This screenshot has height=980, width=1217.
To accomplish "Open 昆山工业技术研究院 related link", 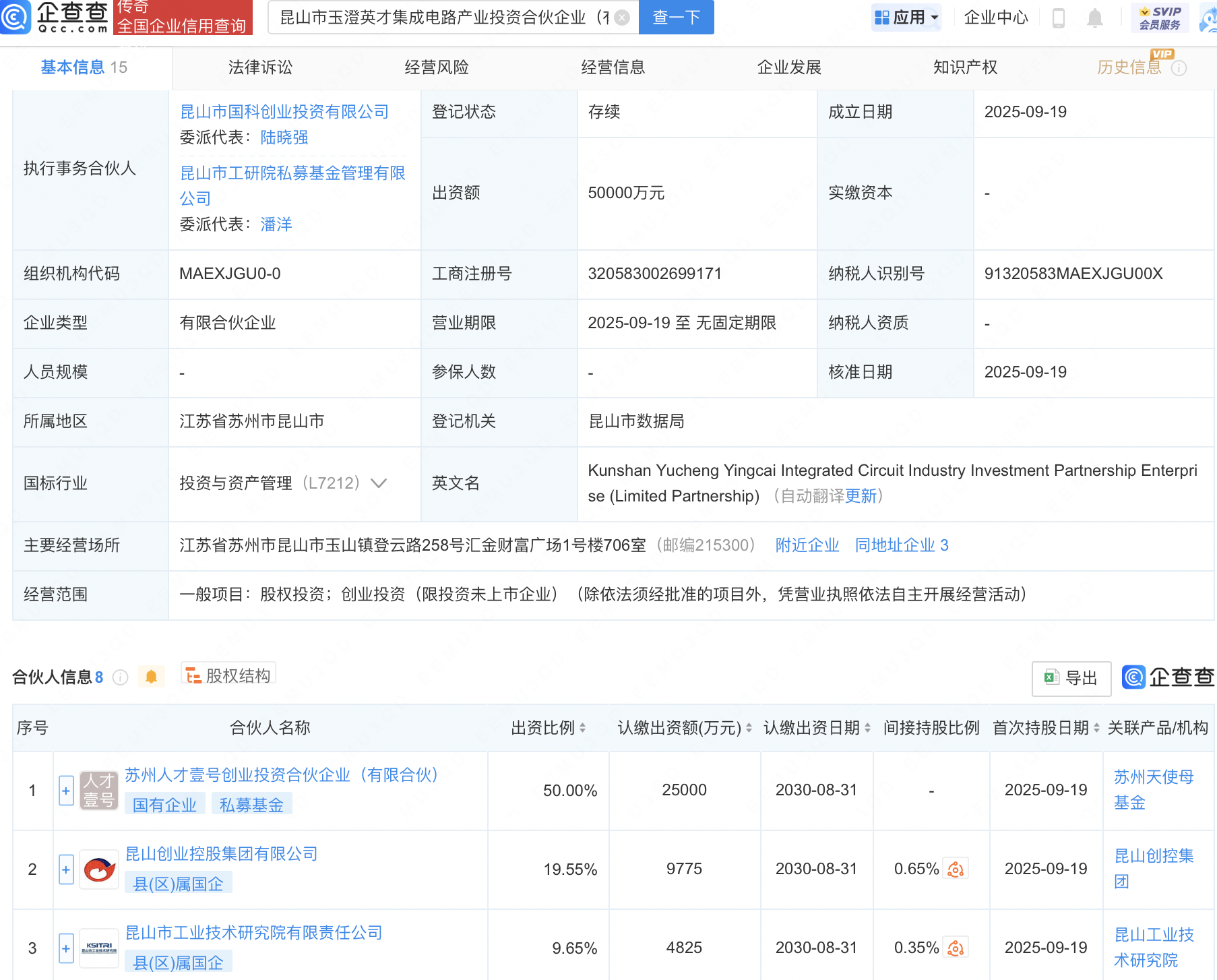I will (x=1154, y=948).
